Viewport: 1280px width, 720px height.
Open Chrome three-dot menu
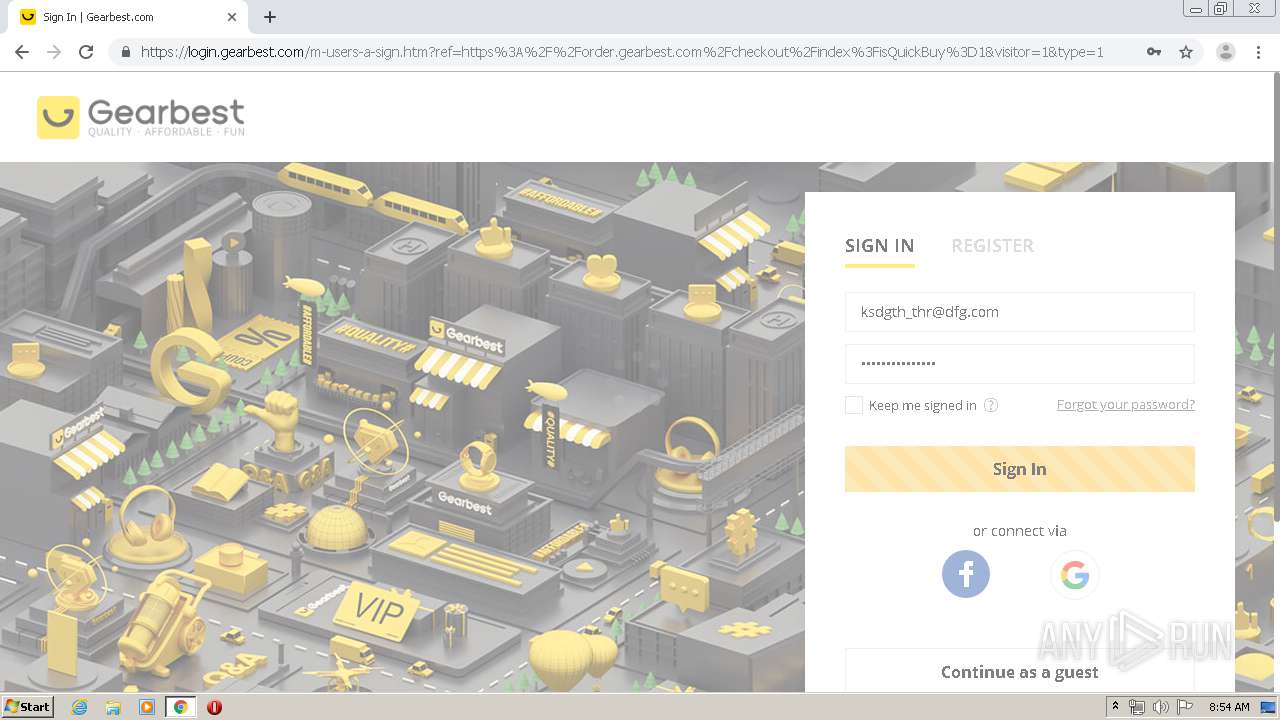[1258, 52]
